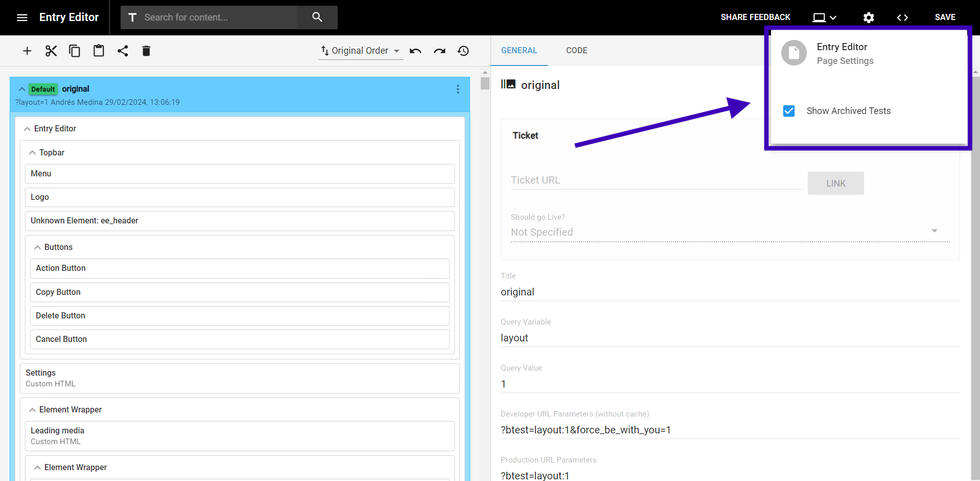
Task: Open the version history icon
Action: (463, 51)
